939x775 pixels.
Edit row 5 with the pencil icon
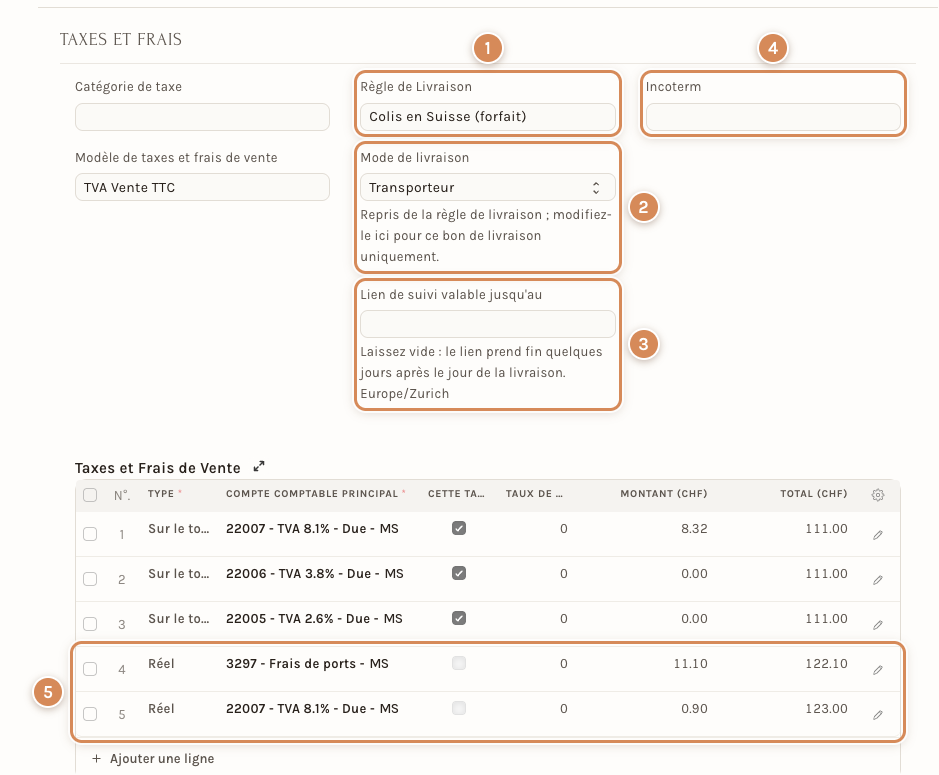pos(877,715)
